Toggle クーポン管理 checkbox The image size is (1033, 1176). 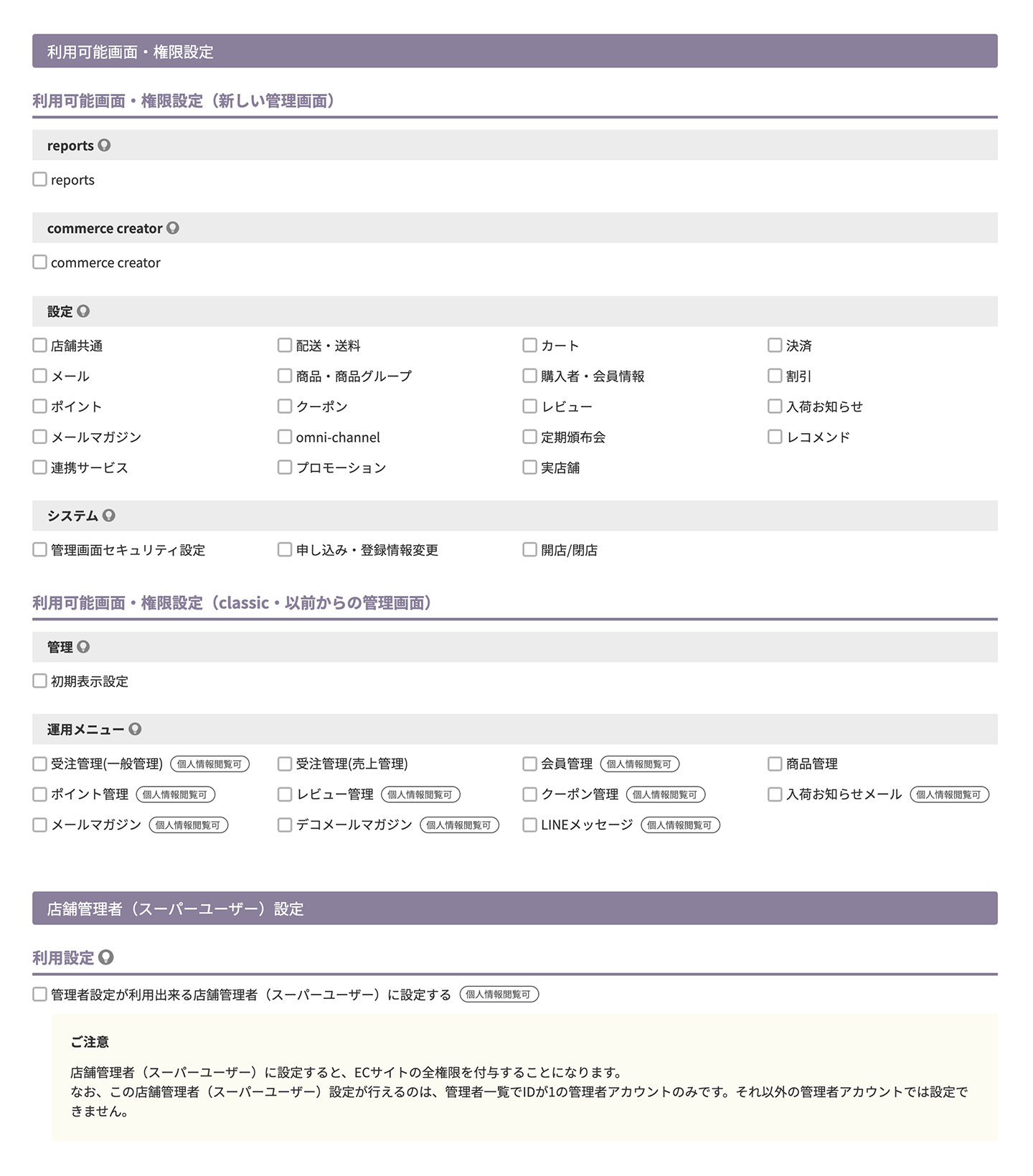coord(530,795)
